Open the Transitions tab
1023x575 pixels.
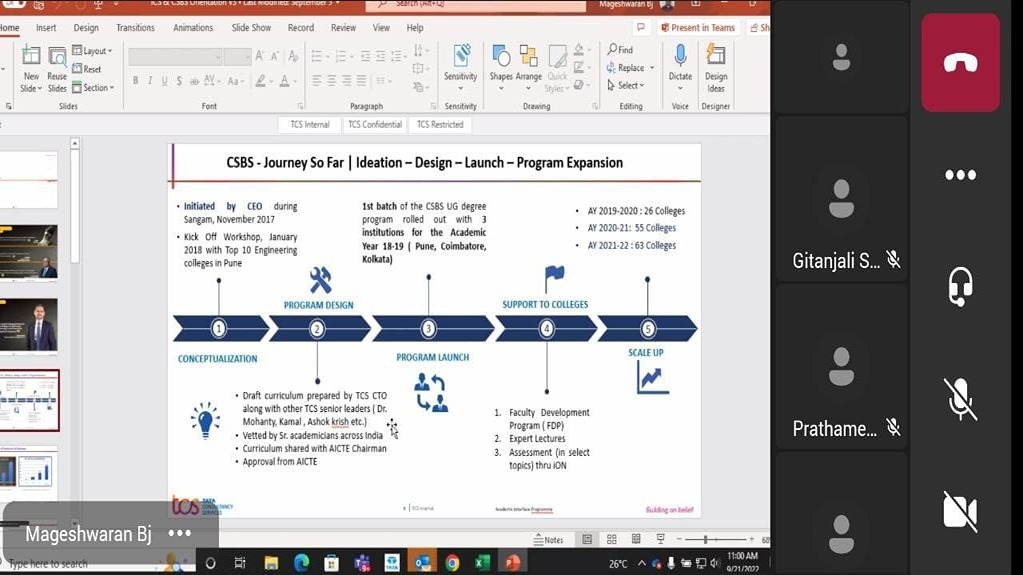(135, 28)
